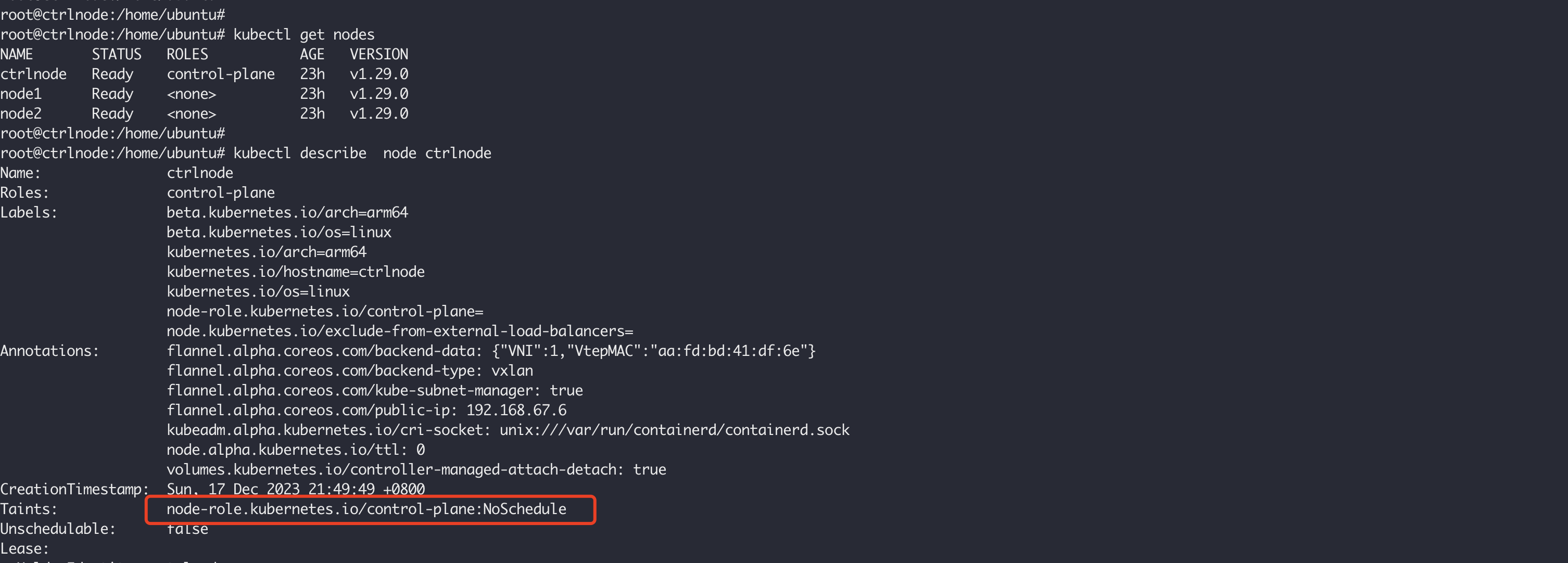This screenshot has height=563, width=1568.
Task: Click the VtepMAC backend-data annotation
Action: 490,351
